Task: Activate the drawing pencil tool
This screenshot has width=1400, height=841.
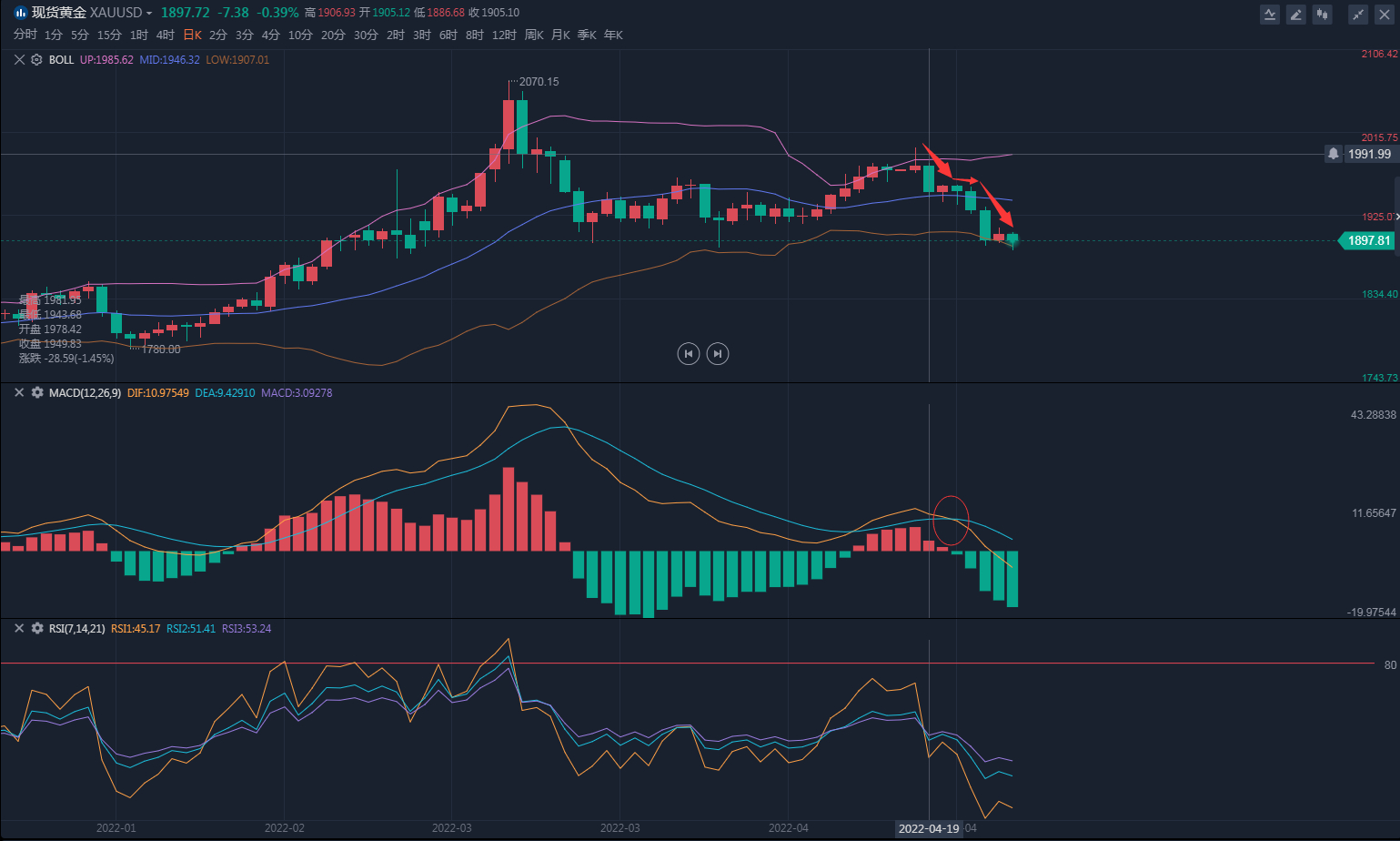Action: [x=1296, y=14]
